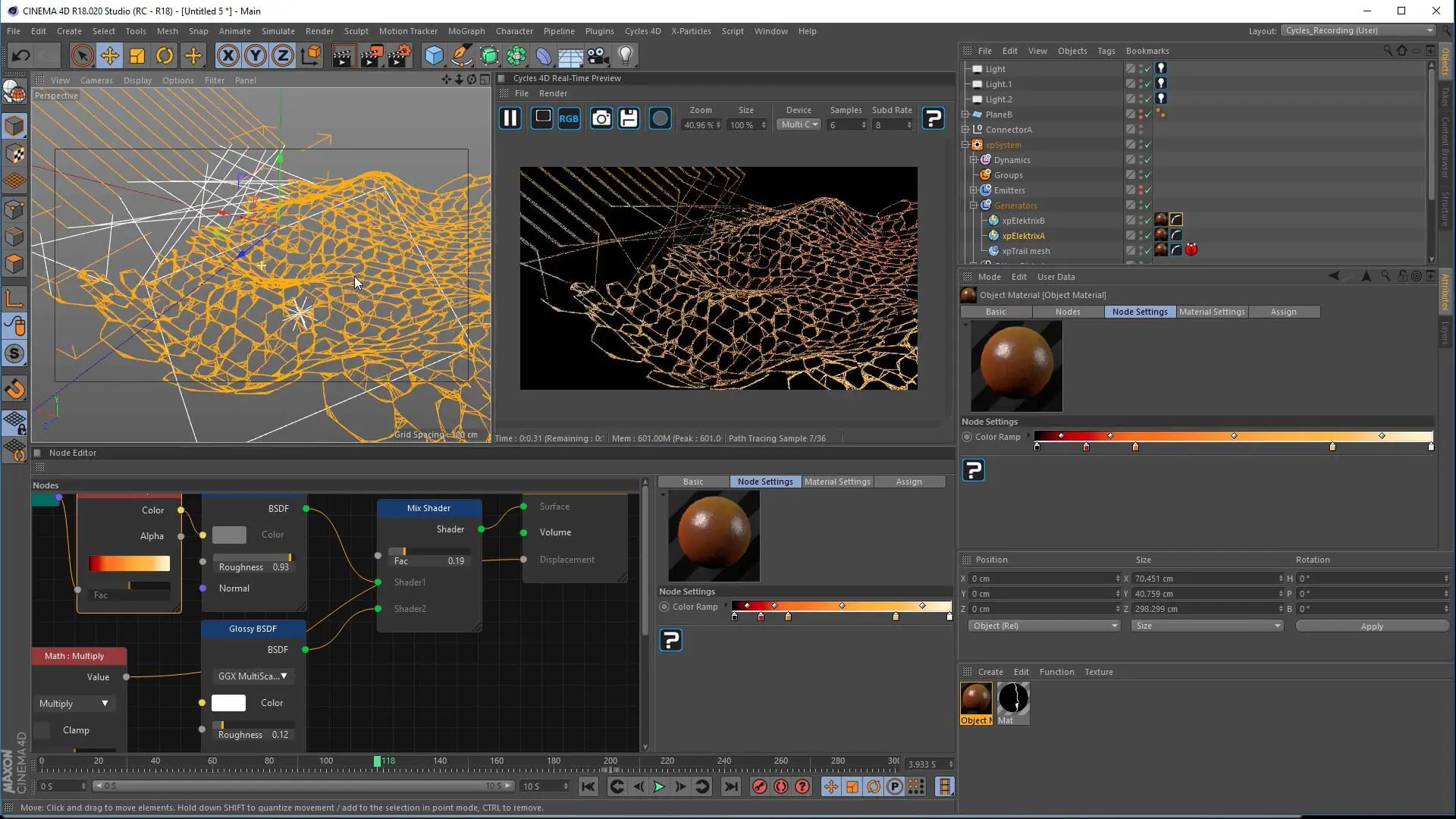Click the coordinate system icon
Viewport: 1456px width, 819px height.
pos(311,55)
